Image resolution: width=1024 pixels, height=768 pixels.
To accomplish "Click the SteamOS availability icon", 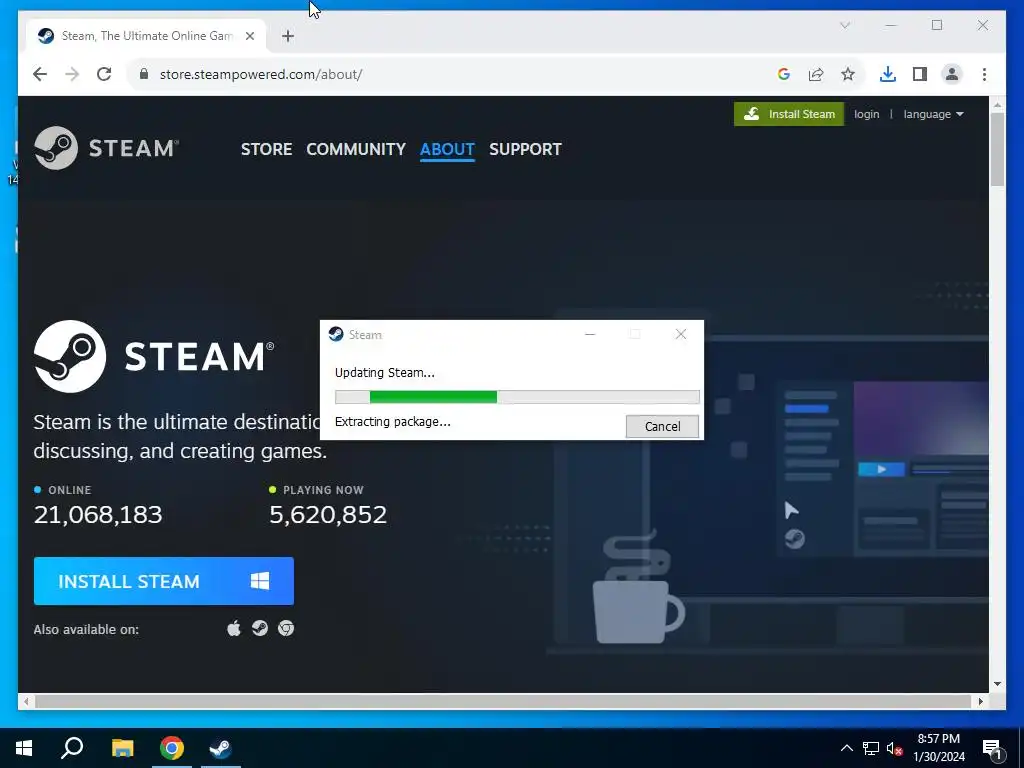I will tap(260, 628).
